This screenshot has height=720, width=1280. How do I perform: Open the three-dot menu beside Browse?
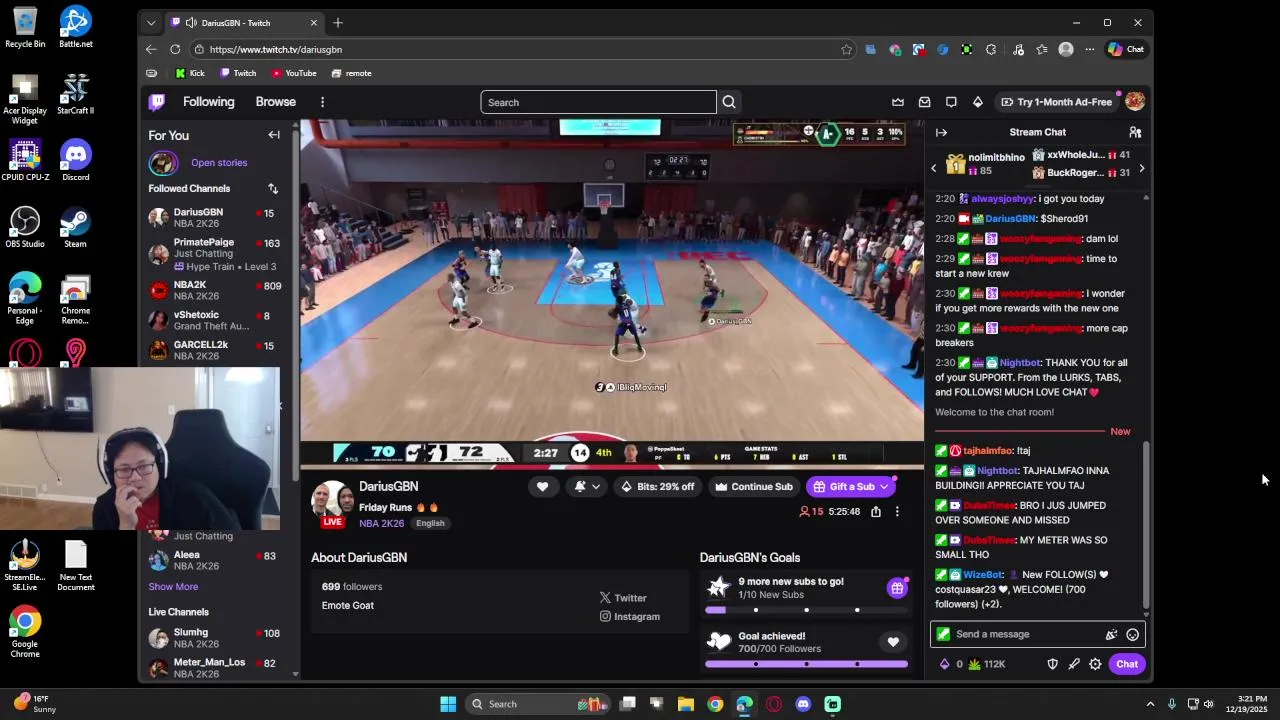click(x=322, y=102)
